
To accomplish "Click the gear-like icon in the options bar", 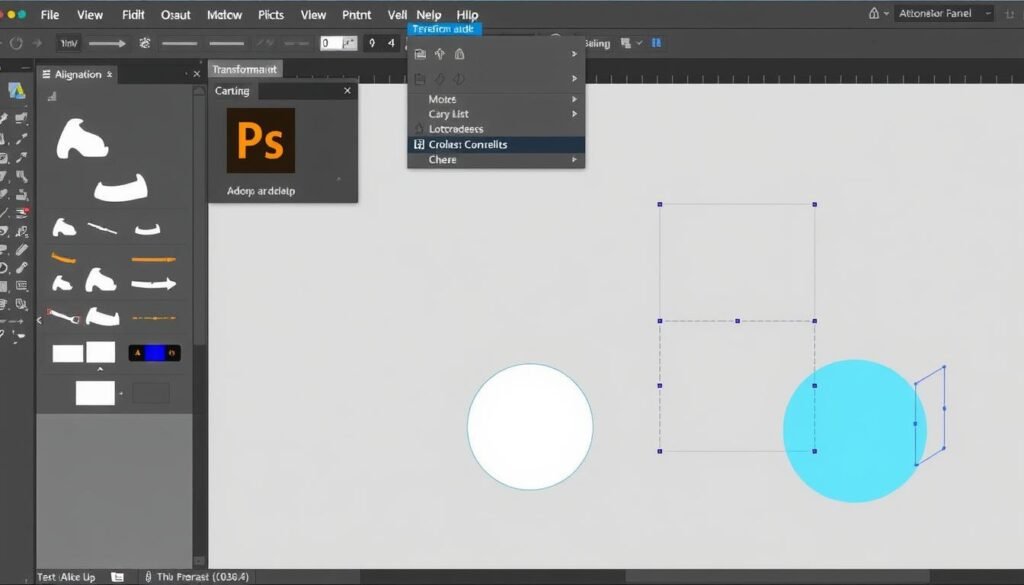I will pyautogui.click(x=144, y=43).
